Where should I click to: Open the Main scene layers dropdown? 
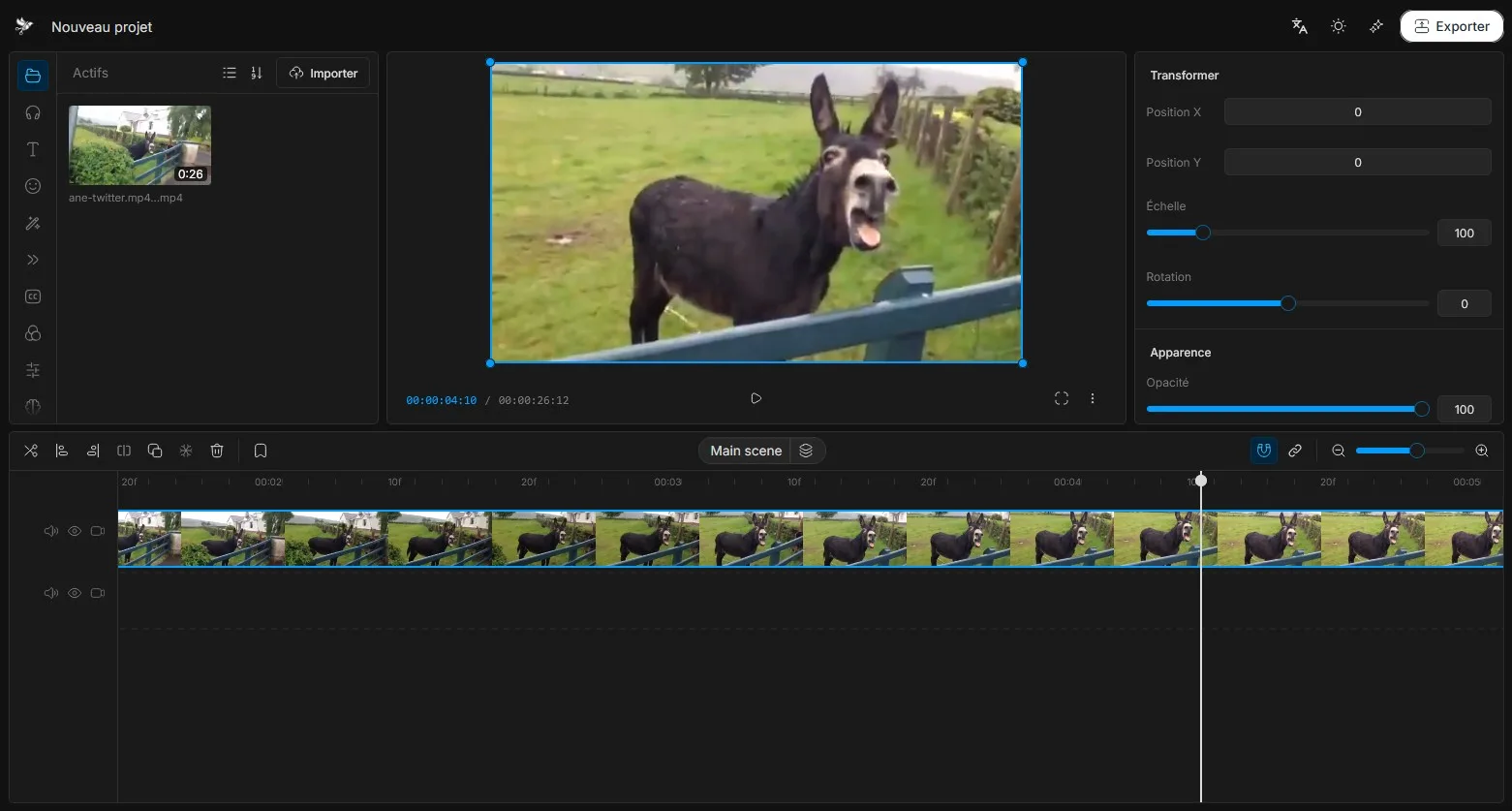(806, 451)
